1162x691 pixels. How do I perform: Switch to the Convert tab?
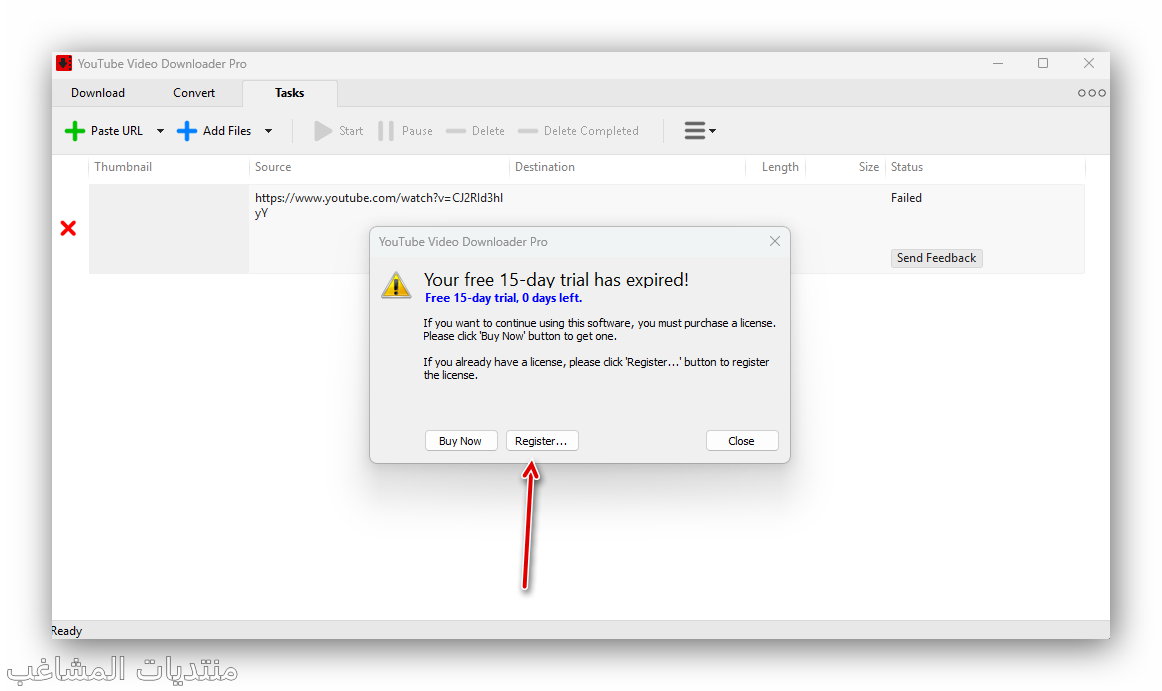(x=194, y=93)
